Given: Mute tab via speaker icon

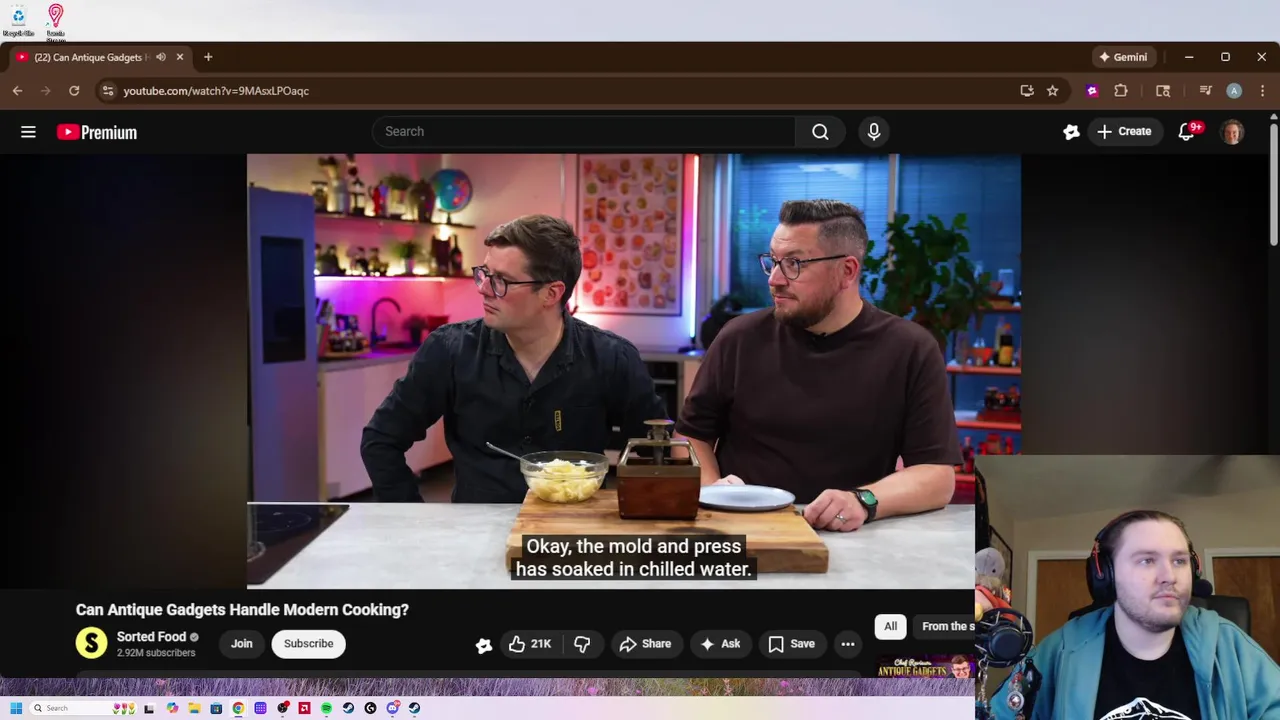Looking at the screenshot, I should (160, 57).
